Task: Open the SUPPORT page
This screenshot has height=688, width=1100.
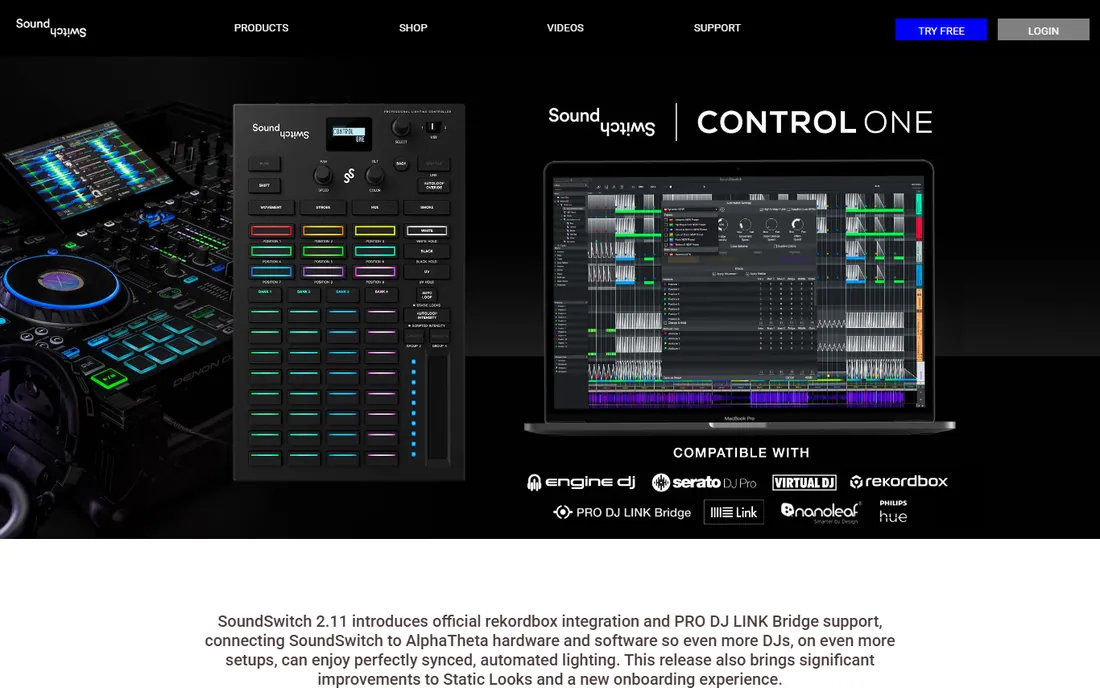Action: coord(717,28)
